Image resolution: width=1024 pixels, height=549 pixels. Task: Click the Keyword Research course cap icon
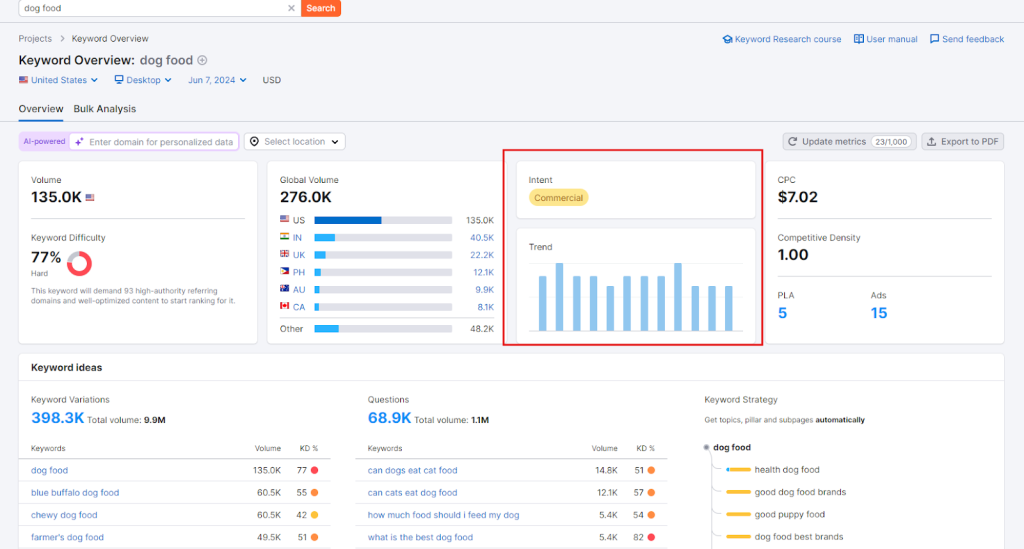point(727,39)
